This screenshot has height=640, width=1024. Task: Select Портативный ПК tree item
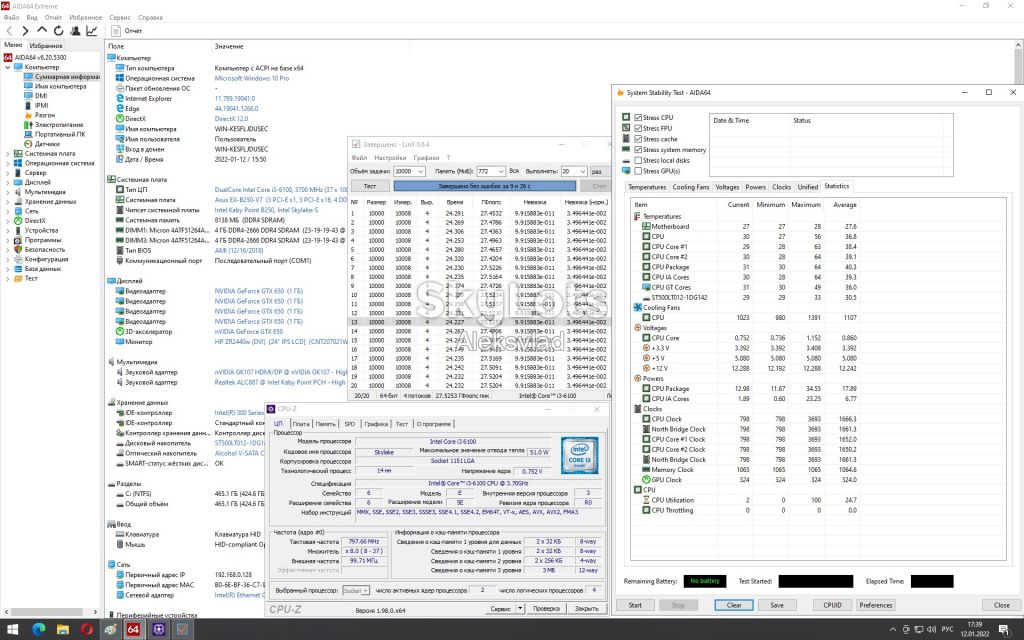[59, 134]
